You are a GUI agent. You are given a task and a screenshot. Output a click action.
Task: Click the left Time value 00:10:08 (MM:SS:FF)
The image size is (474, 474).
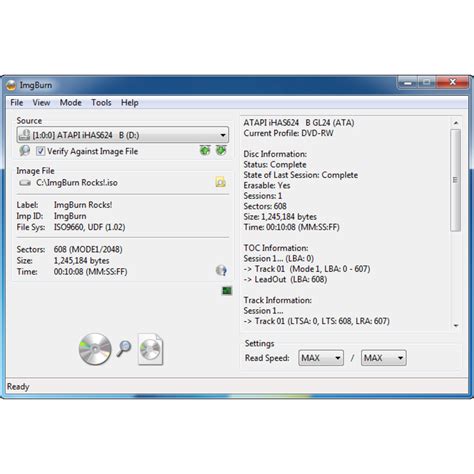[91, 272]
